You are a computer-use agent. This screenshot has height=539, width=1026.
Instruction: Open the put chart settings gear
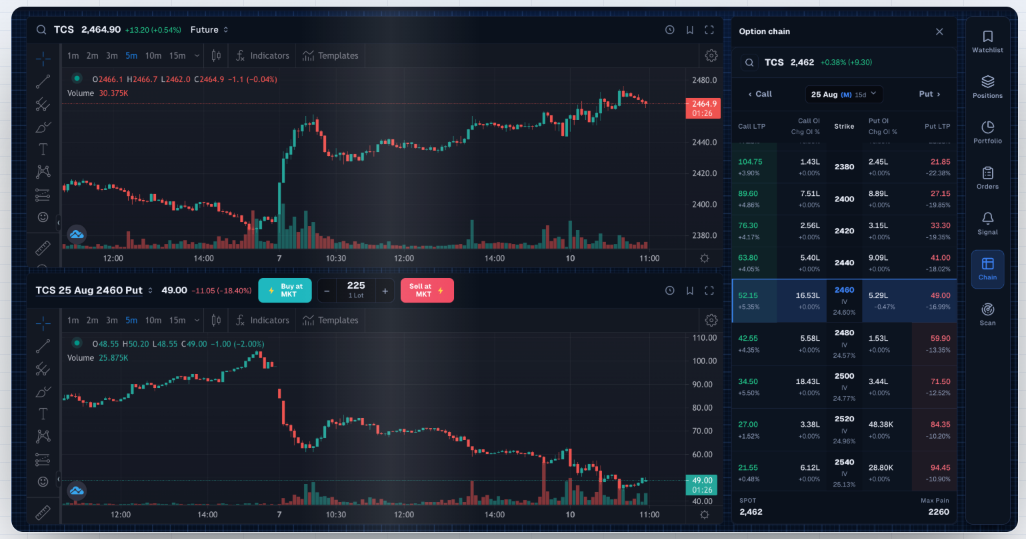click(x=711, y=321)
